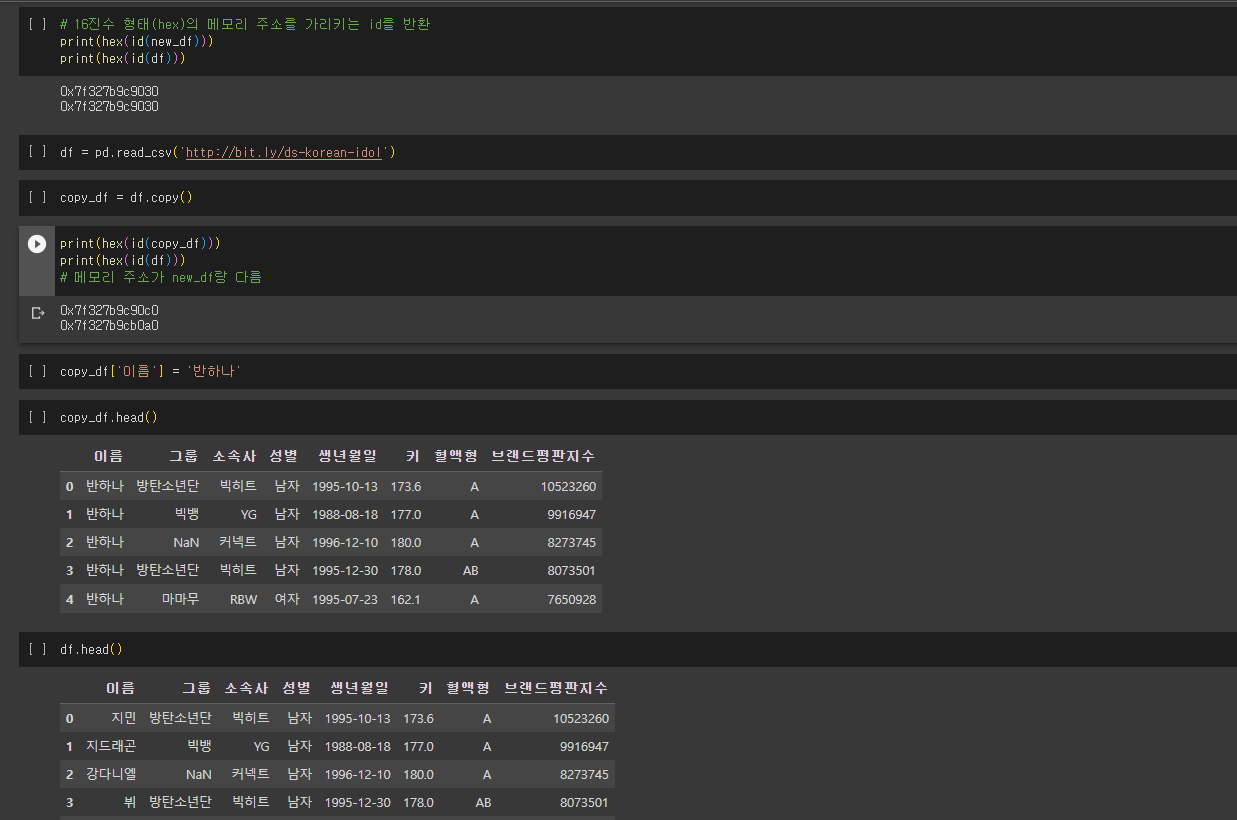
Task: Click the group cell 마마무
Action: [181, 599]
